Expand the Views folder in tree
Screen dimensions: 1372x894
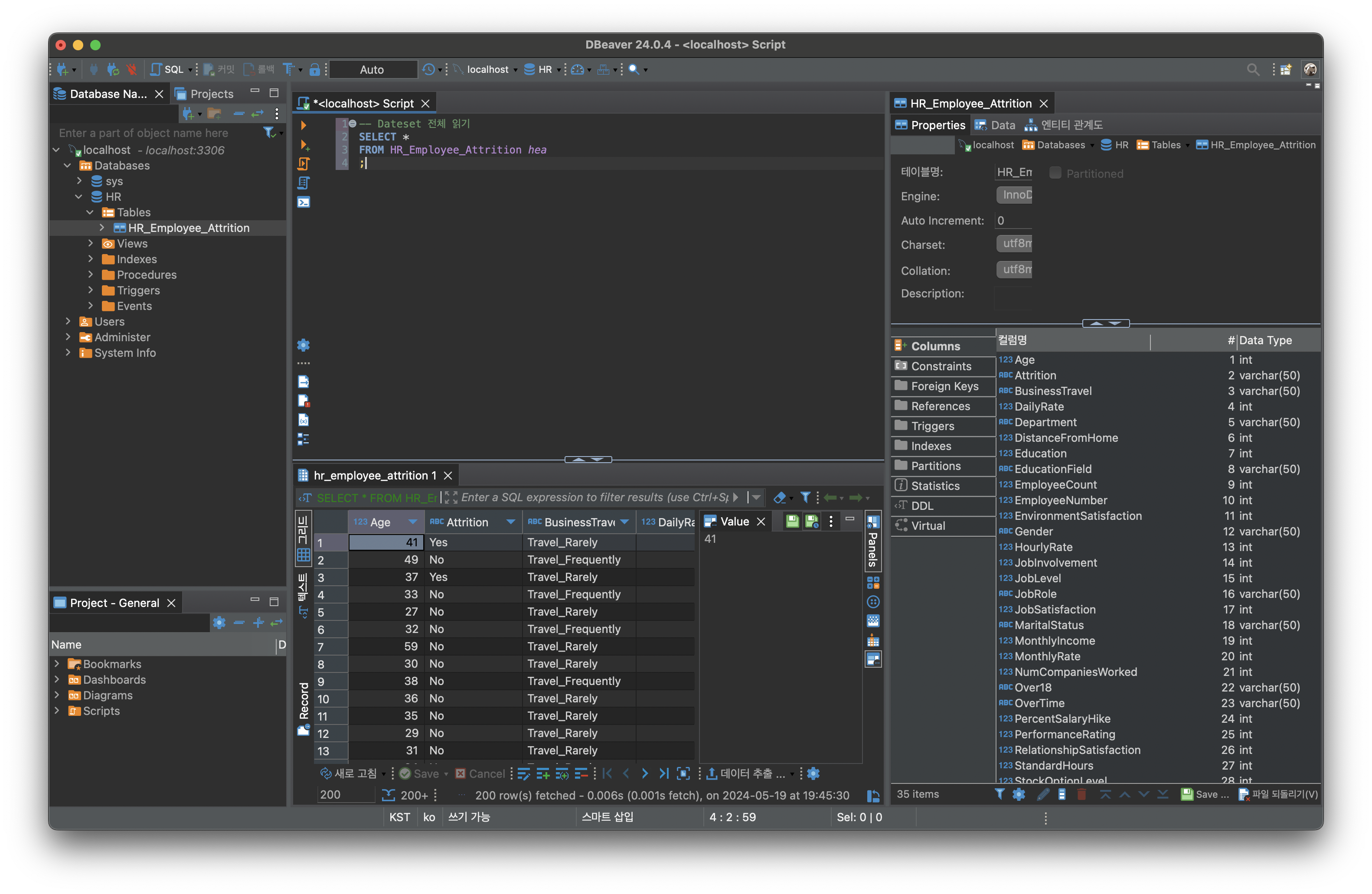click(x=91, y=243)
